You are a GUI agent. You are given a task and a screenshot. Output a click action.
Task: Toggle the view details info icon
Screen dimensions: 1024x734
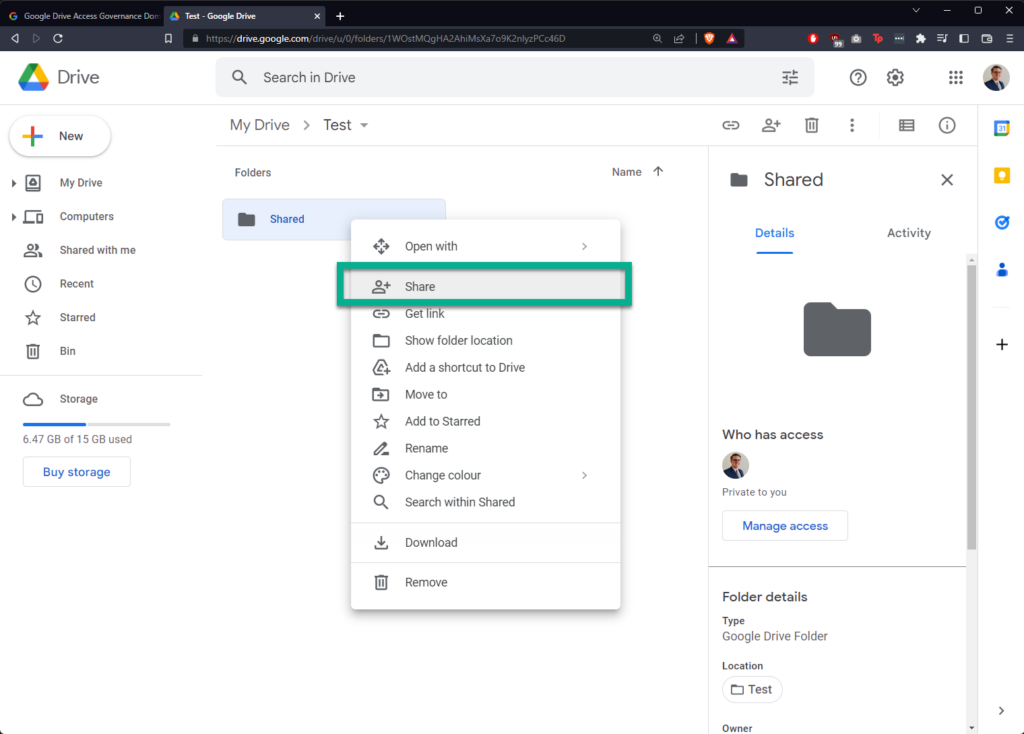(x=946, y=125)
